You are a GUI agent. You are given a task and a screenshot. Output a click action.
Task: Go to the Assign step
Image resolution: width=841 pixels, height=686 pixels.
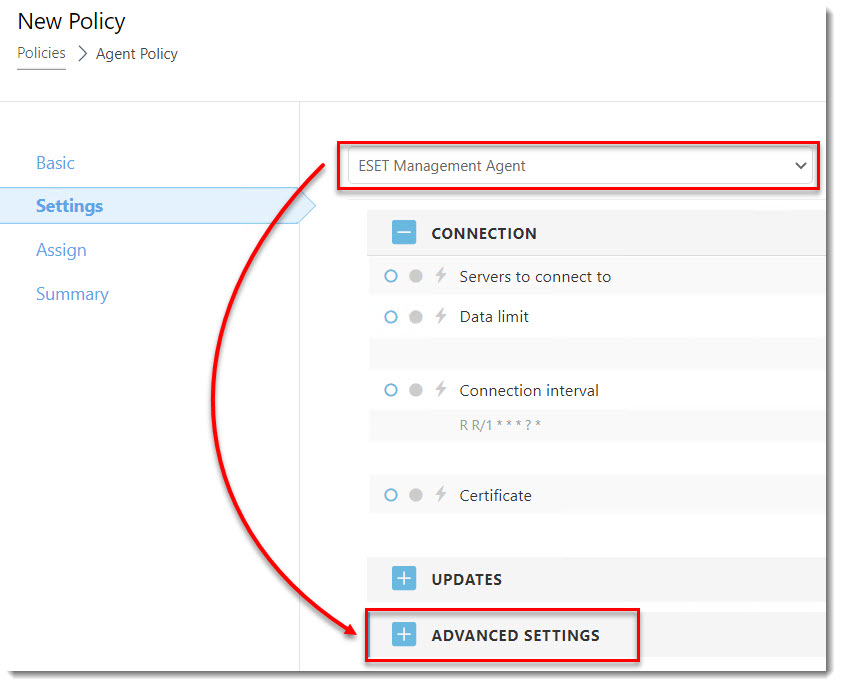click(61, 250)
